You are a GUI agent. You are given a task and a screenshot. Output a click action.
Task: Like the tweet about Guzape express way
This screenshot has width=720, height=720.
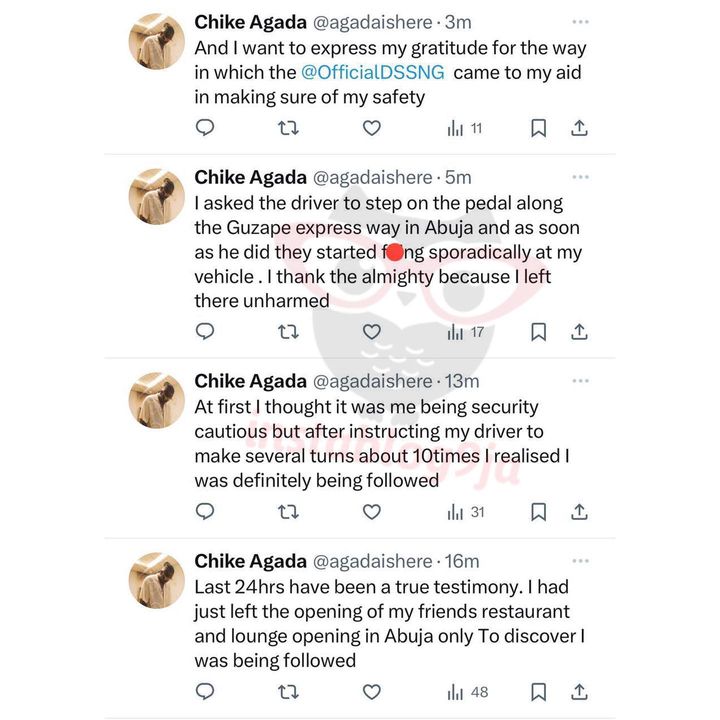(371, 332)
